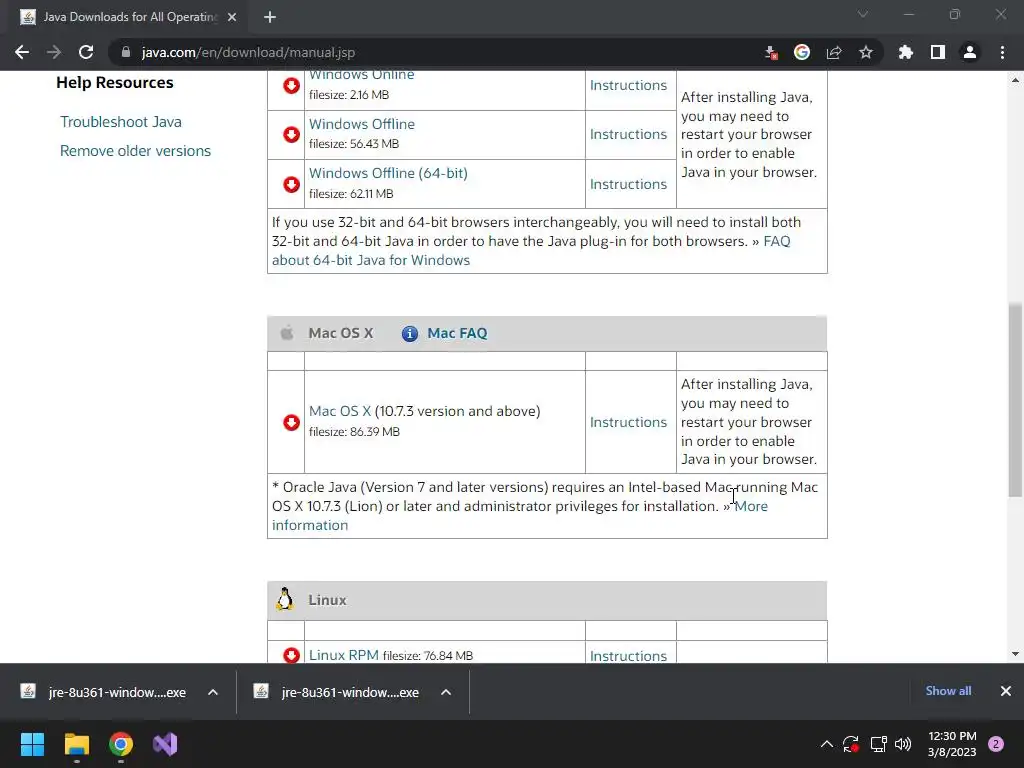The height and width of the screenshot is (768, 1024).
Task: Click the red download icon for Linux RPM
Action: 291,655
